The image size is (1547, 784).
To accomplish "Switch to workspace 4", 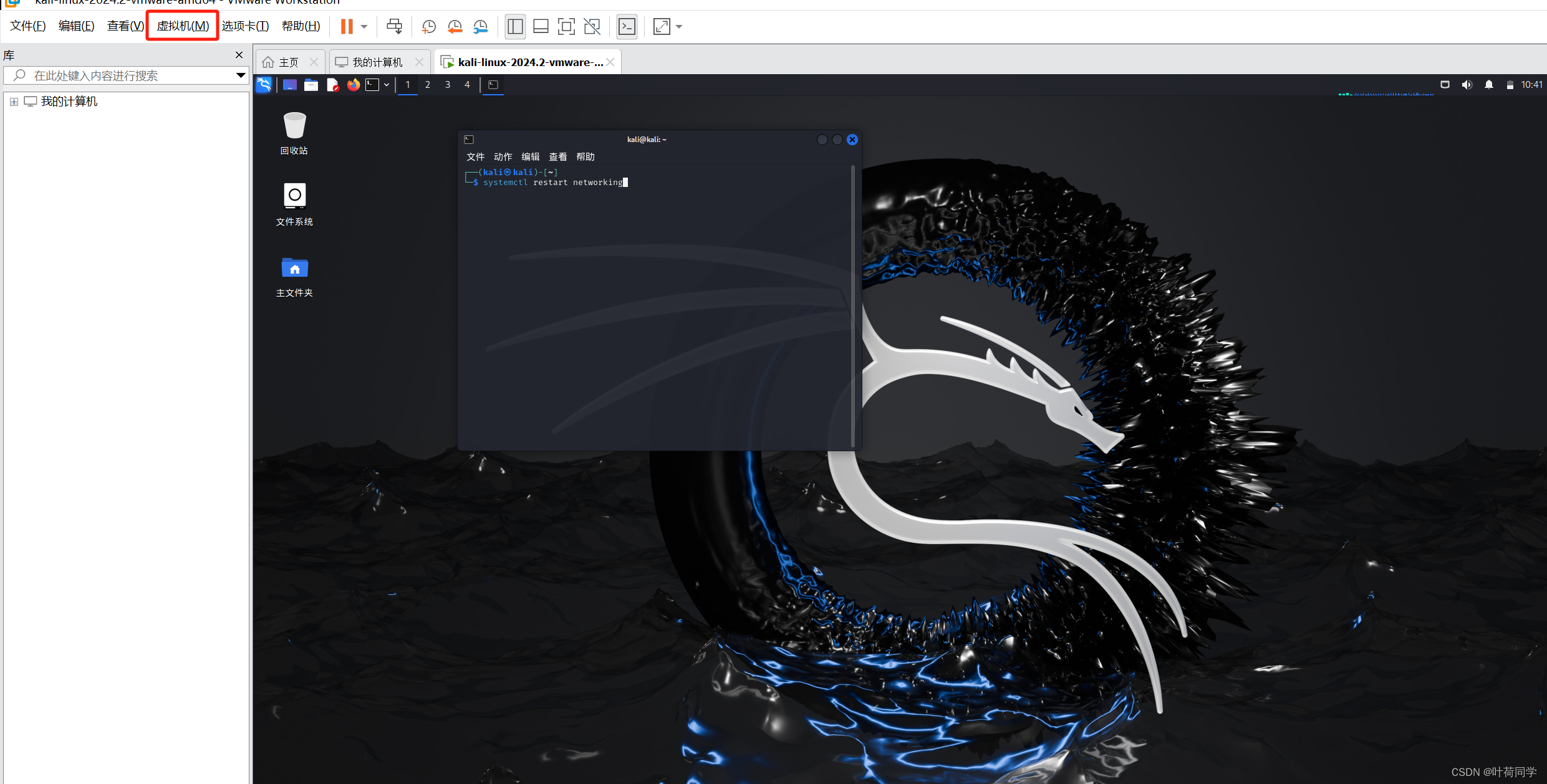I will [467, 85].
